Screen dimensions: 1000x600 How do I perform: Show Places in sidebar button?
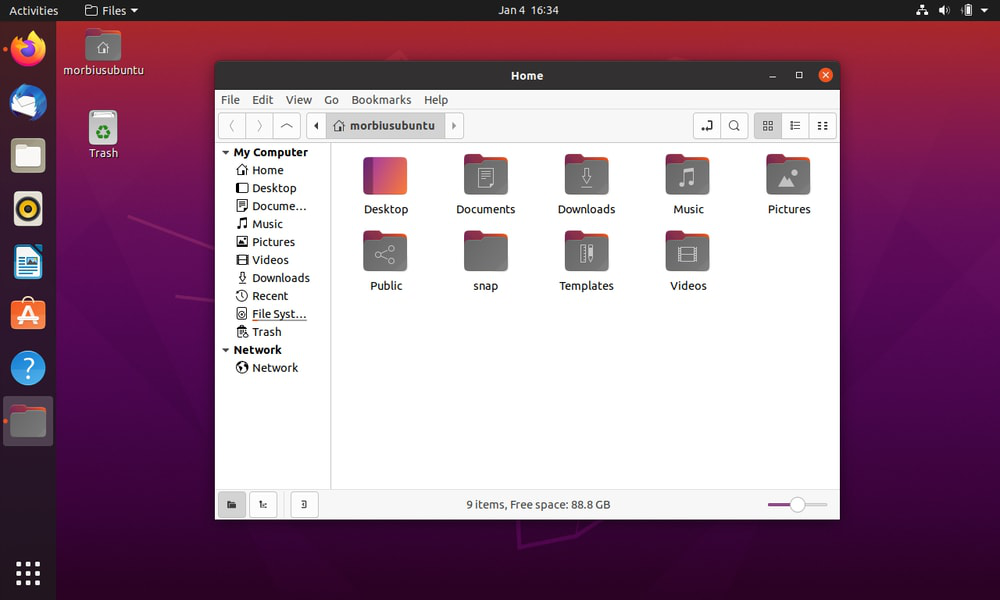[232, 504]
